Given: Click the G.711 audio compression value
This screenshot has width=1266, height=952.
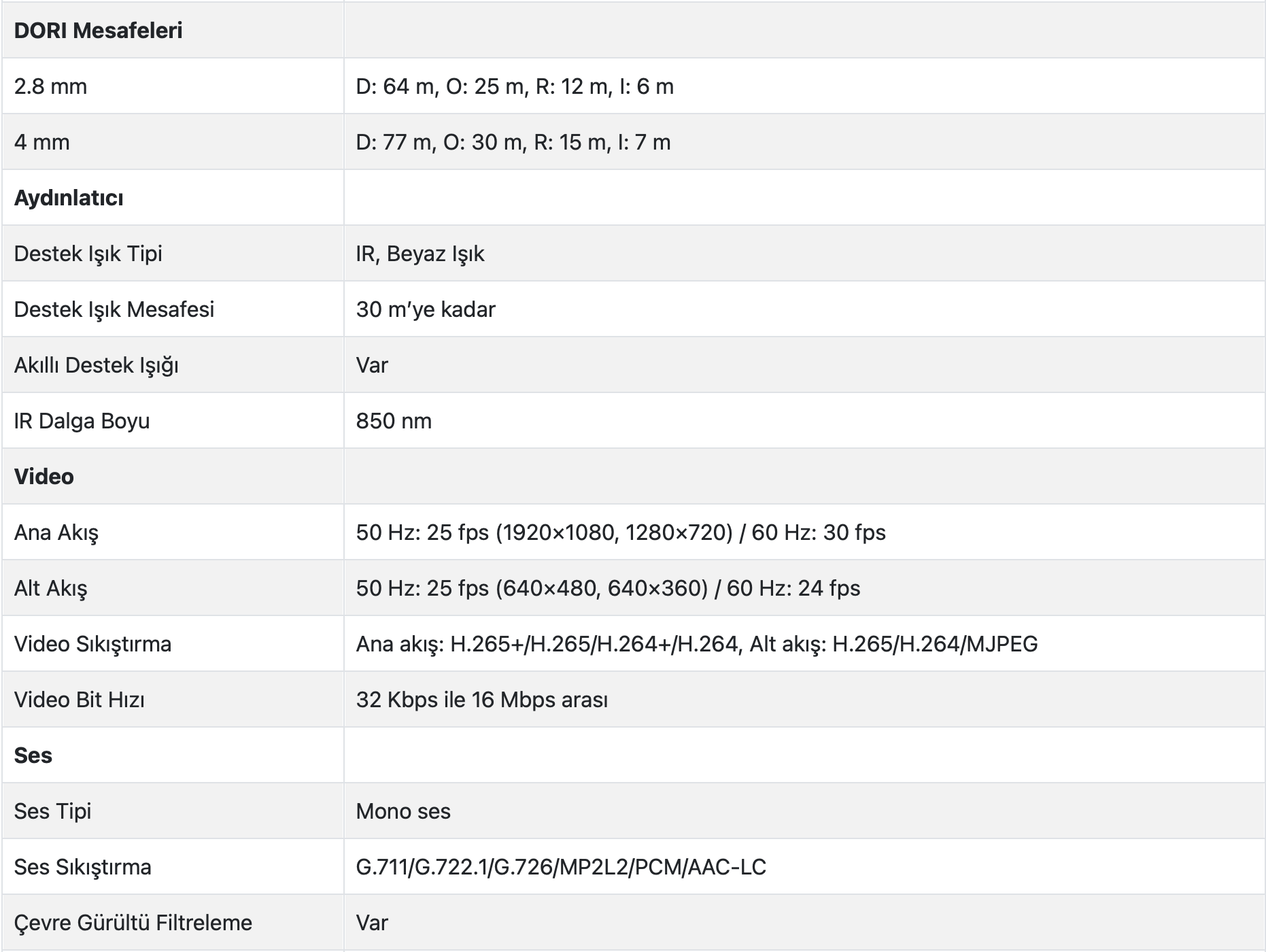Looking at the screenshot, I should click(561, 867).
